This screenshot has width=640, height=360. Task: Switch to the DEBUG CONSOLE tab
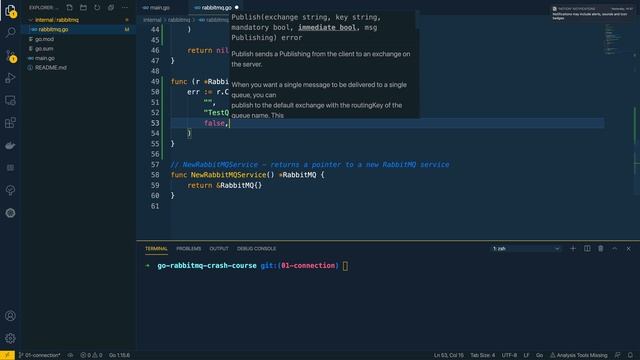256,249
